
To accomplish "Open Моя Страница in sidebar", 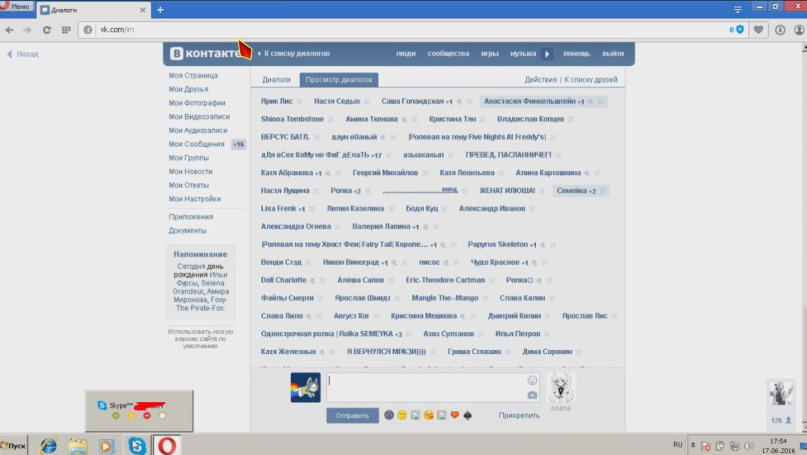I will 193,76.
